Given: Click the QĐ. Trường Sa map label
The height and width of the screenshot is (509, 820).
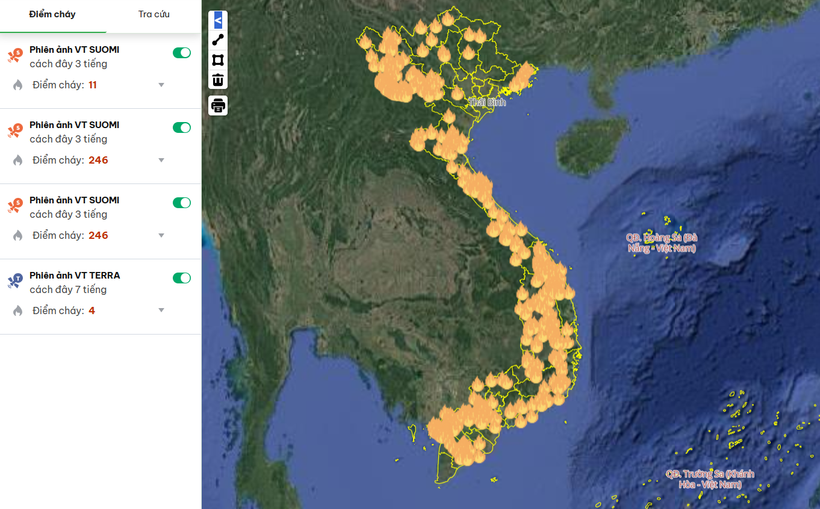Looking at the screenshot, I should click(x=710, y=478).
